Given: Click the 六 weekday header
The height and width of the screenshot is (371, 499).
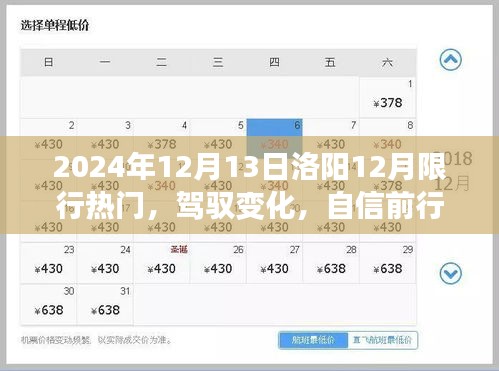Looking at the screenshot, I should coord(387,62).
